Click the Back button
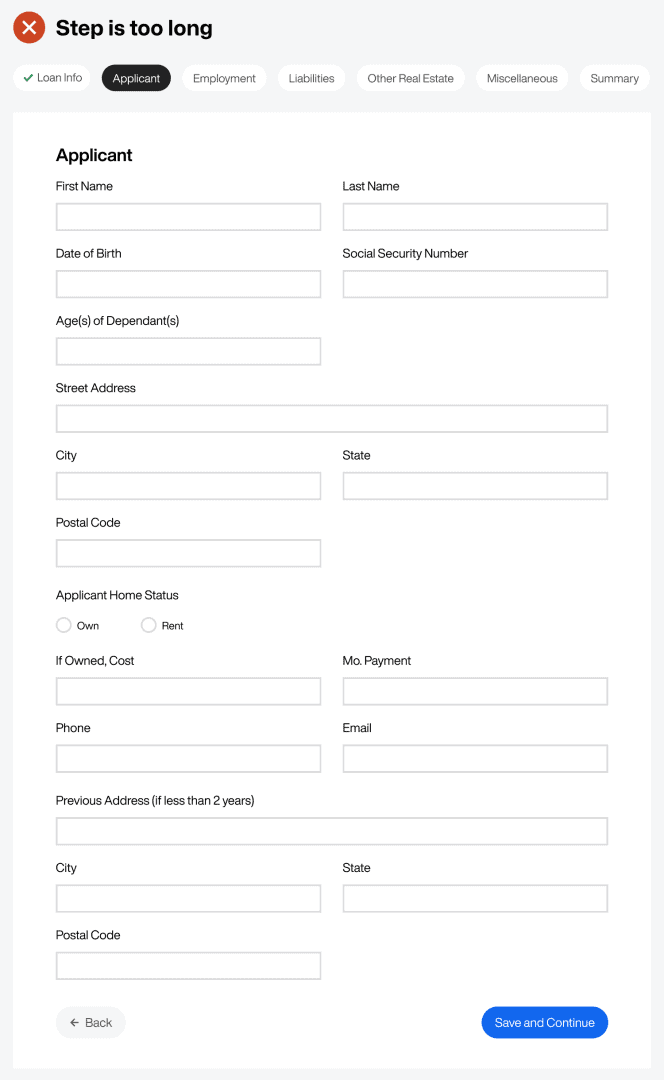This screenshot has width=664, height=1080. tap(91, 1023)
